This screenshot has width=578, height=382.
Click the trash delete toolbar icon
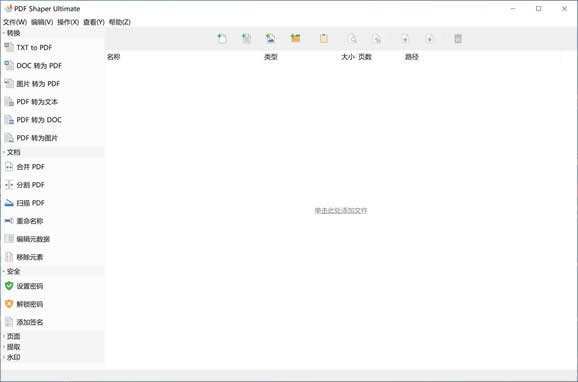[x=458, y=38]
